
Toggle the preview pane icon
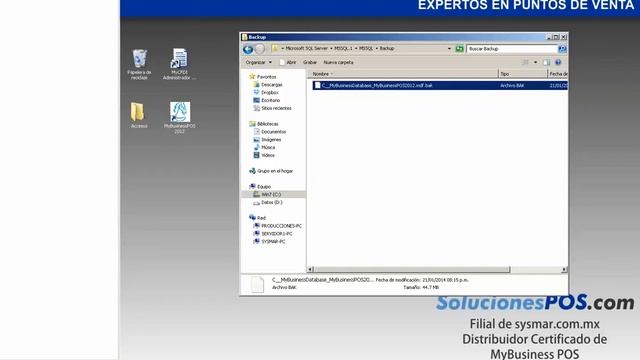547,62
